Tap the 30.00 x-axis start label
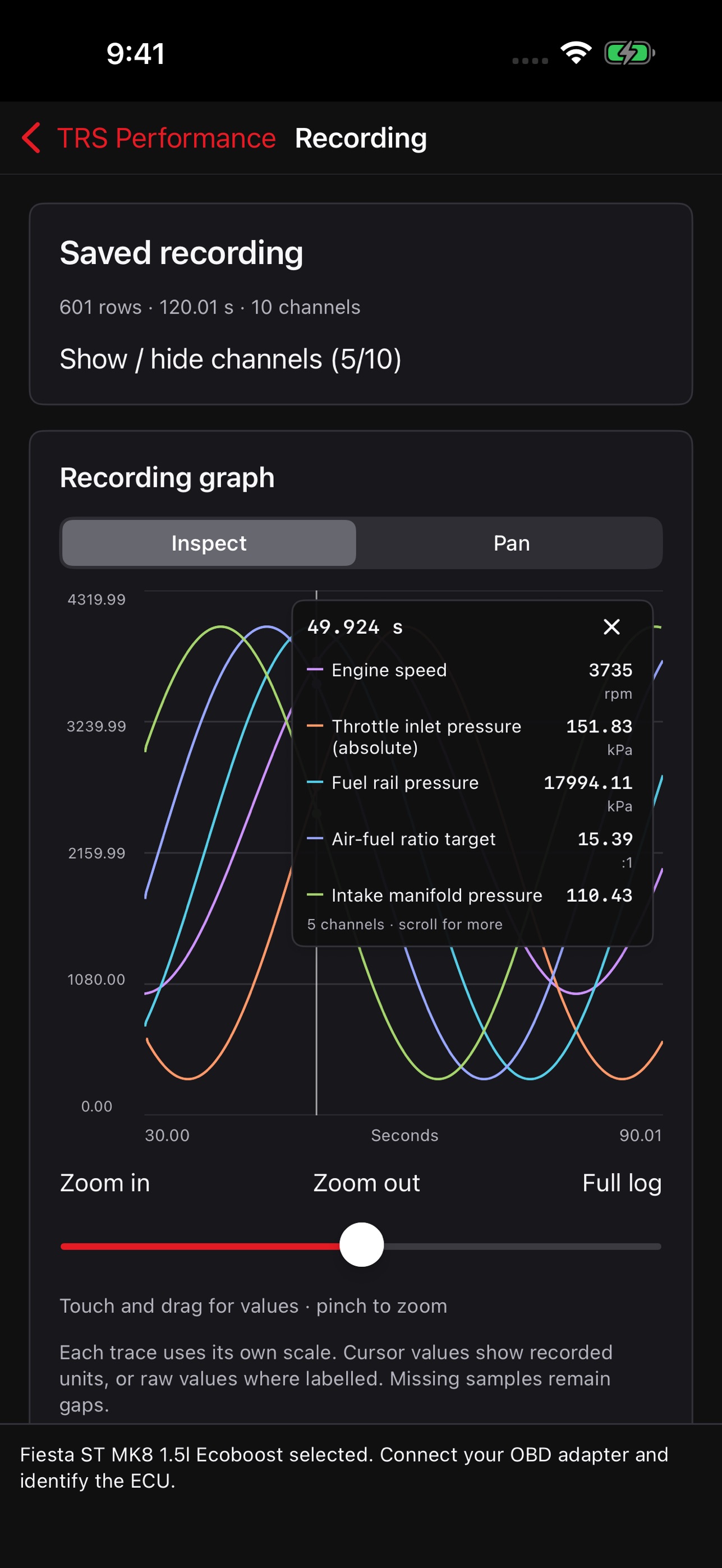Screen dimensions: 722x1568 click(167, 1135)
